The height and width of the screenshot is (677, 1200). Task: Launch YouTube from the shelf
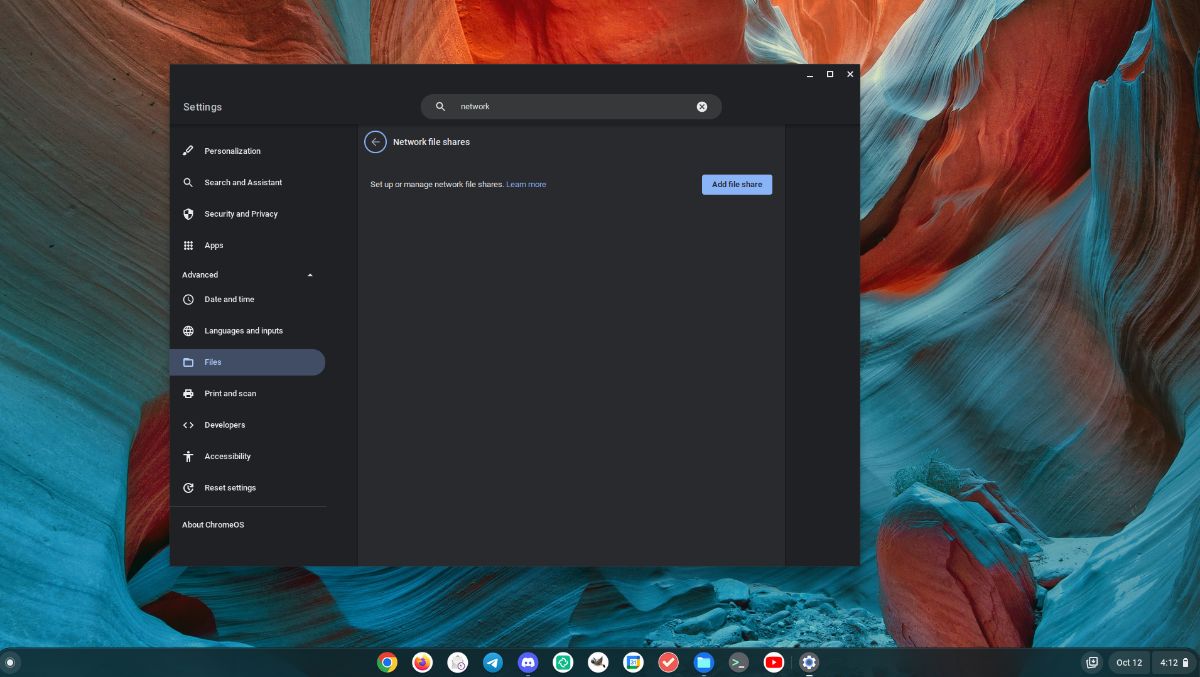pyautogui.click(x=773, y=662)
